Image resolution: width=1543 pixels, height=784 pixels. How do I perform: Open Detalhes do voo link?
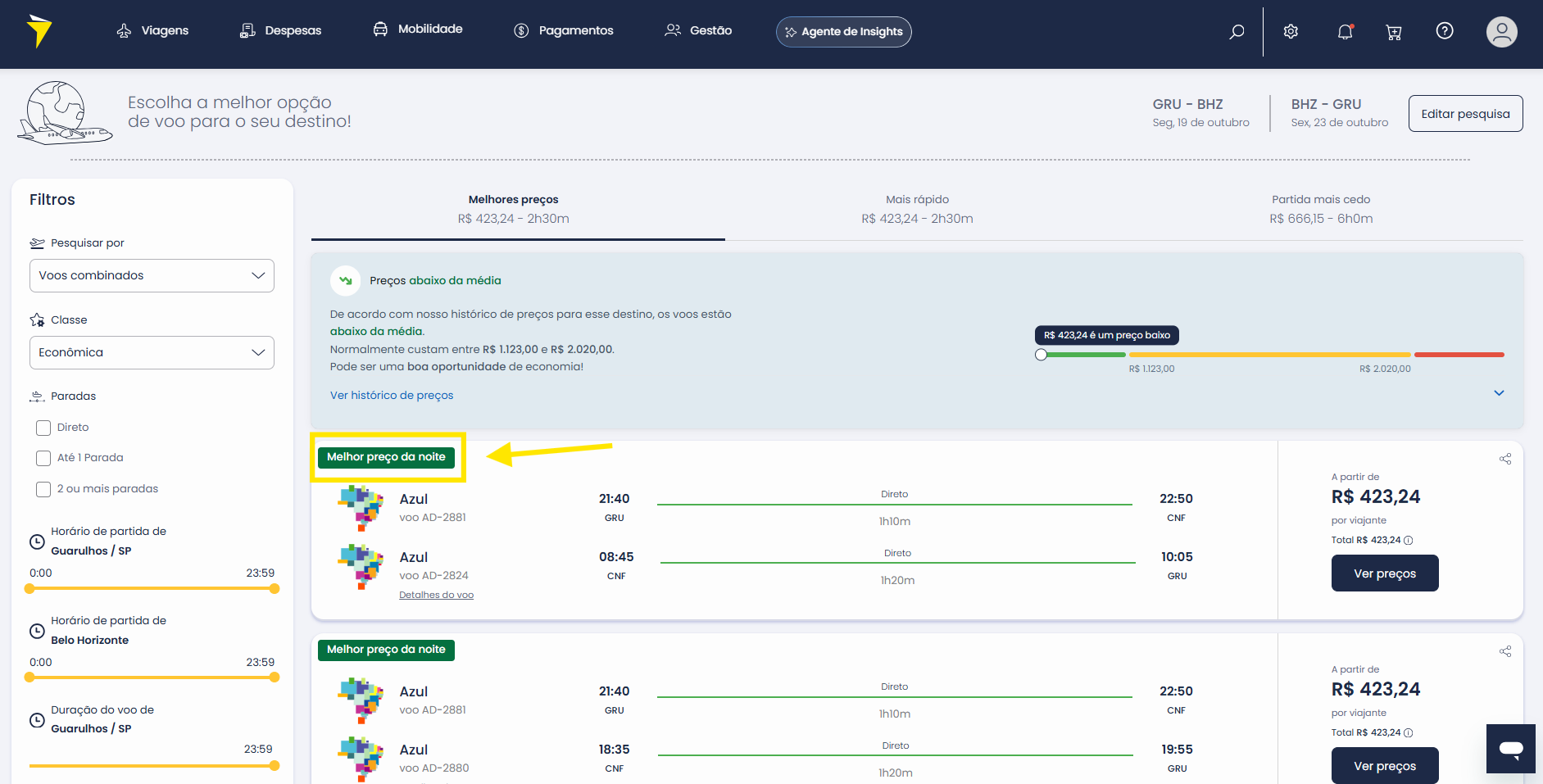click(x=437, y=596)
